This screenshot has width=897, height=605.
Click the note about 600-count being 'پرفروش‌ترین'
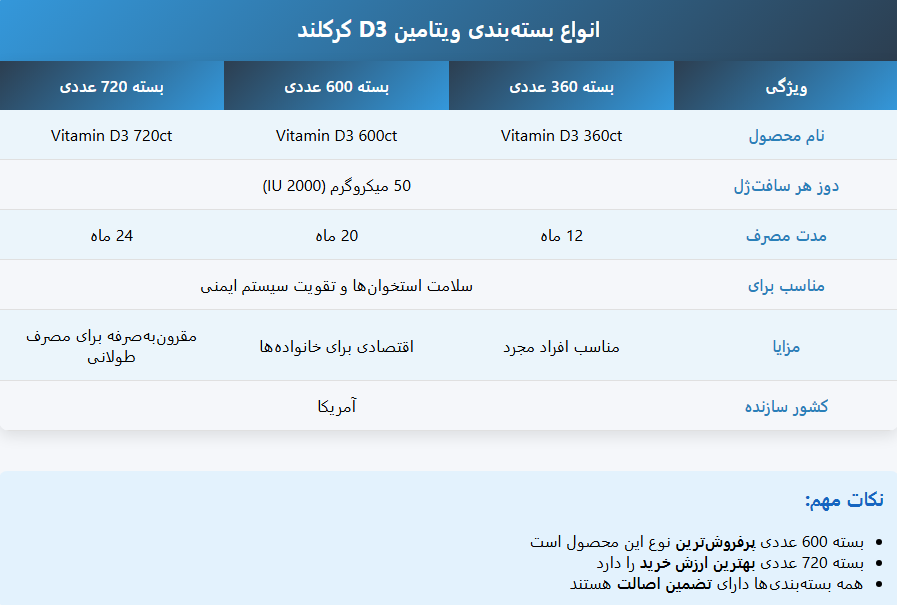tap(697, 542)
